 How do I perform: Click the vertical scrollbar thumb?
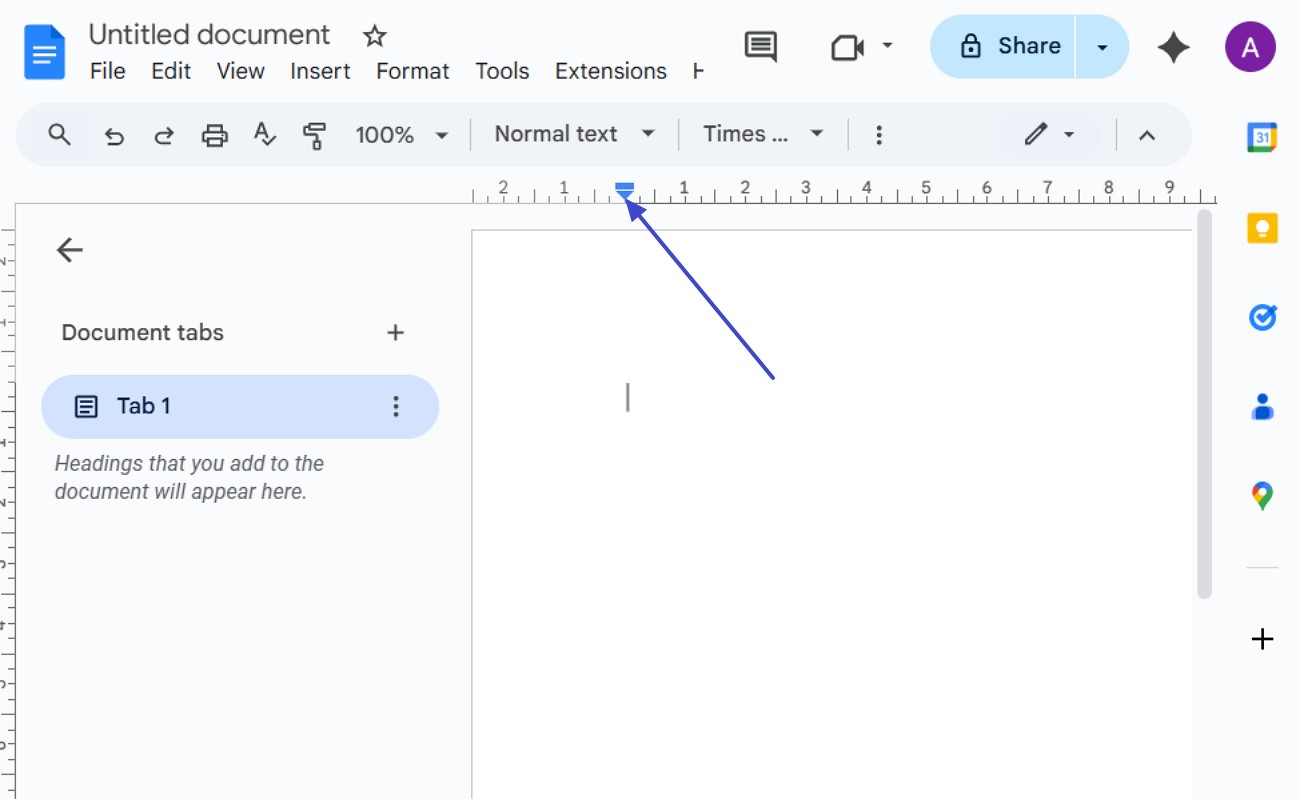coord(1204,404)
